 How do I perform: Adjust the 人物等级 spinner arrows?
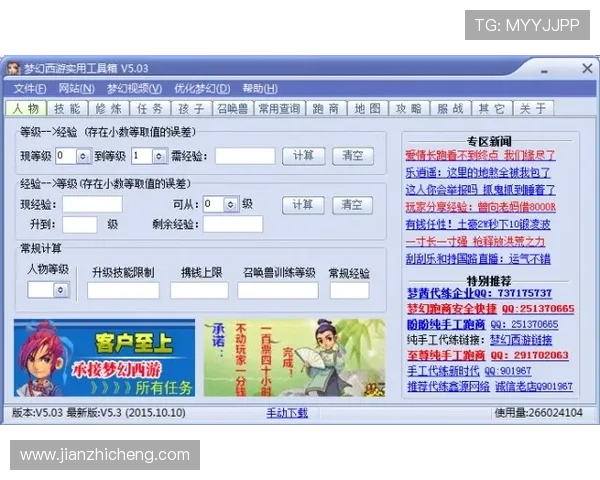(61, 290)
